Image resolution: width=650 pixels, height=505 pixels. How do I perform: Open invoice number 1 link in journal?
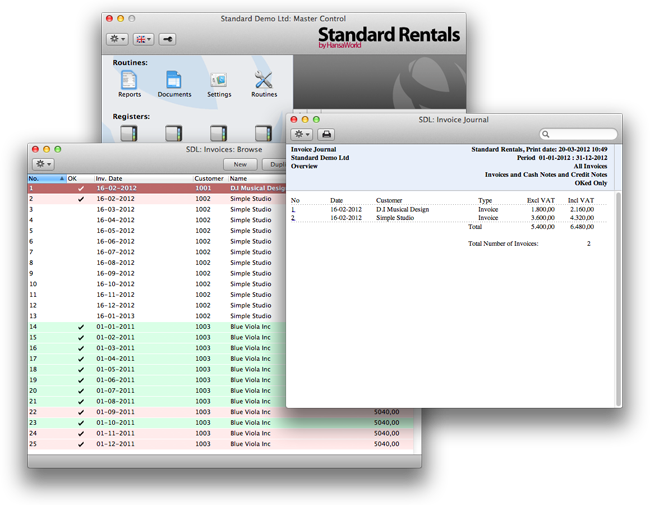tap(293, 210)
